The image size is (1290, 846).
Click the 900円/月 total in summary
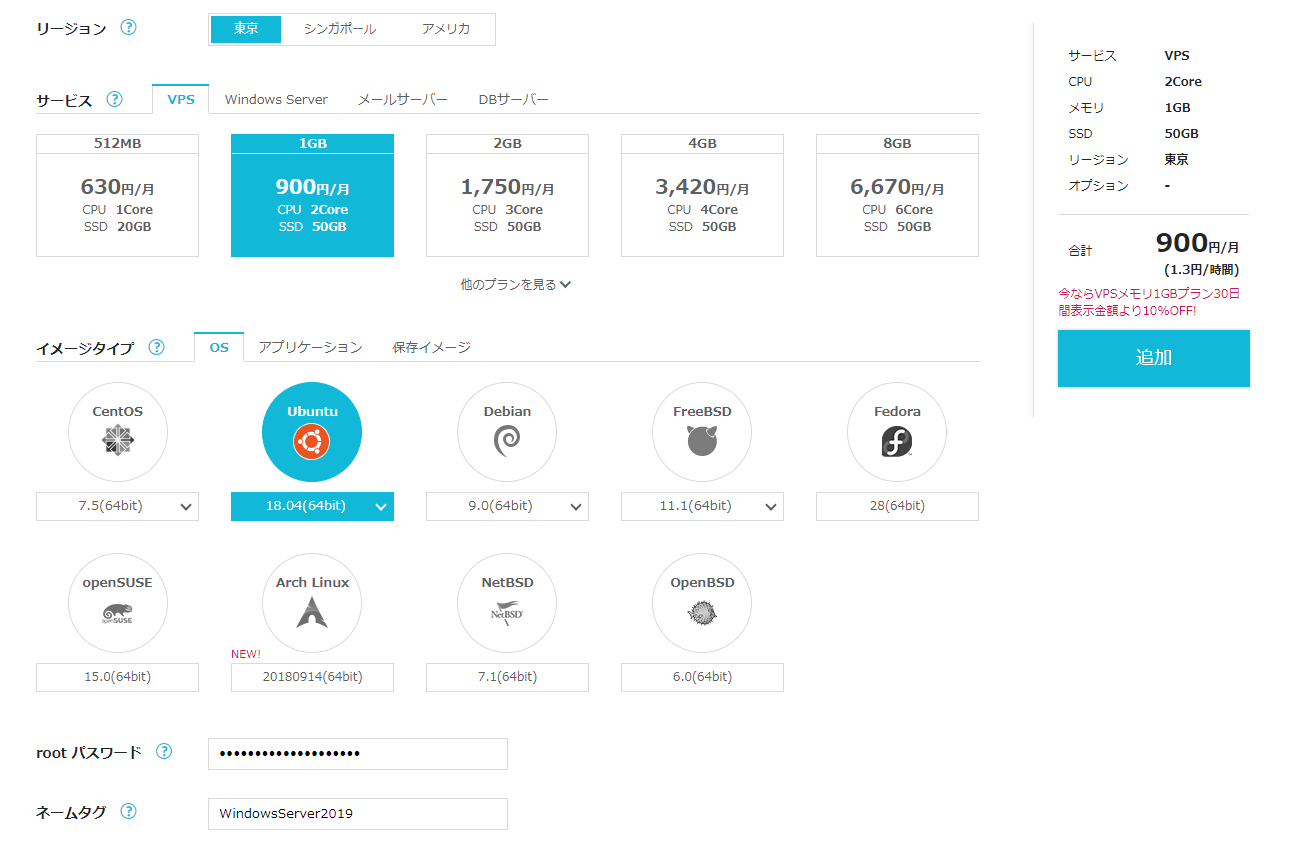coord(1198,243)
